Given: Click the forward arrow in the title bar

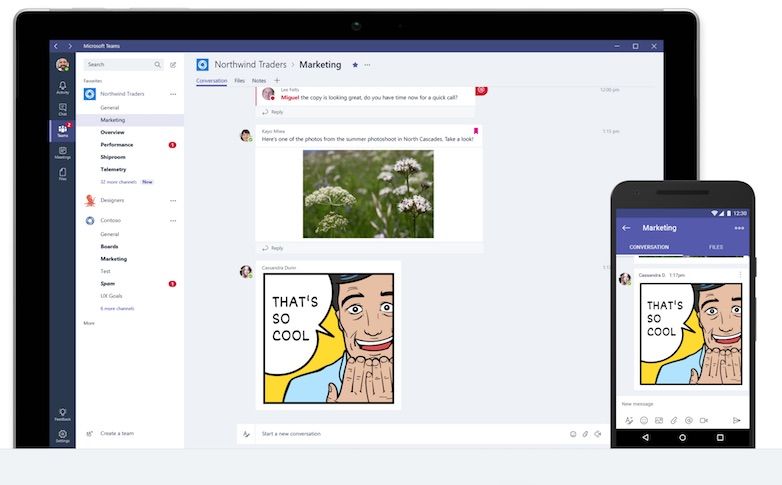Looking at the screenshot, I should coord(70,46).
